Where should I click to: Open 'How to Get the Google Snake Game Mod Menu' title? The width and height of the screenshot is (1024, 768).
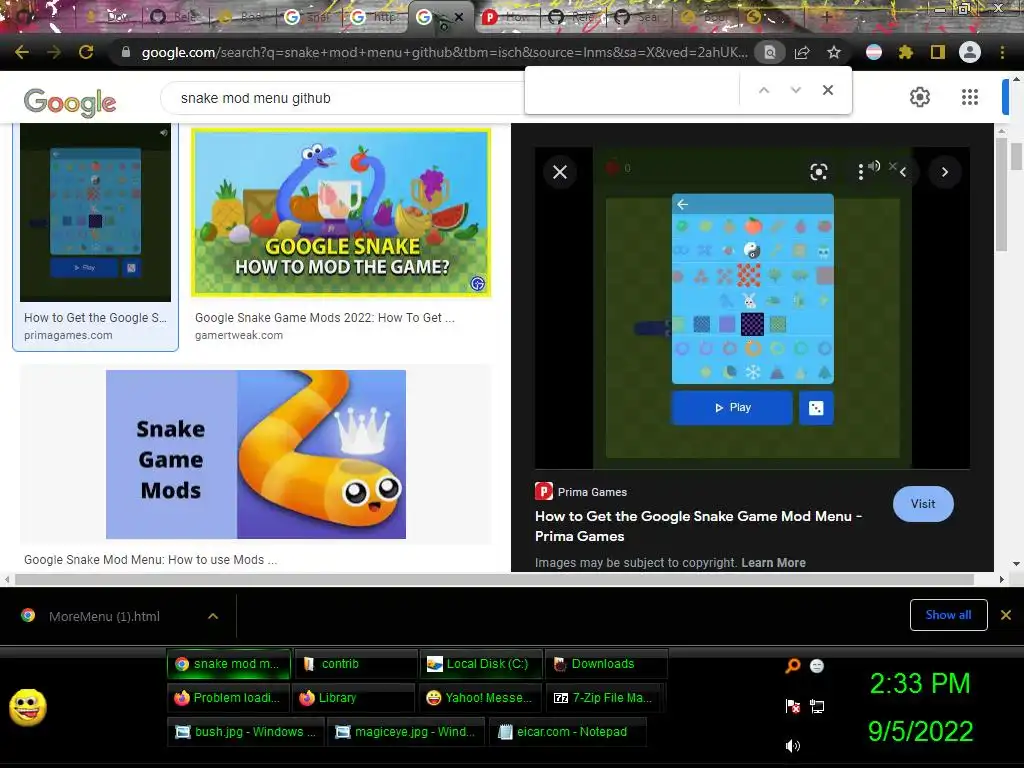point(698,526)
